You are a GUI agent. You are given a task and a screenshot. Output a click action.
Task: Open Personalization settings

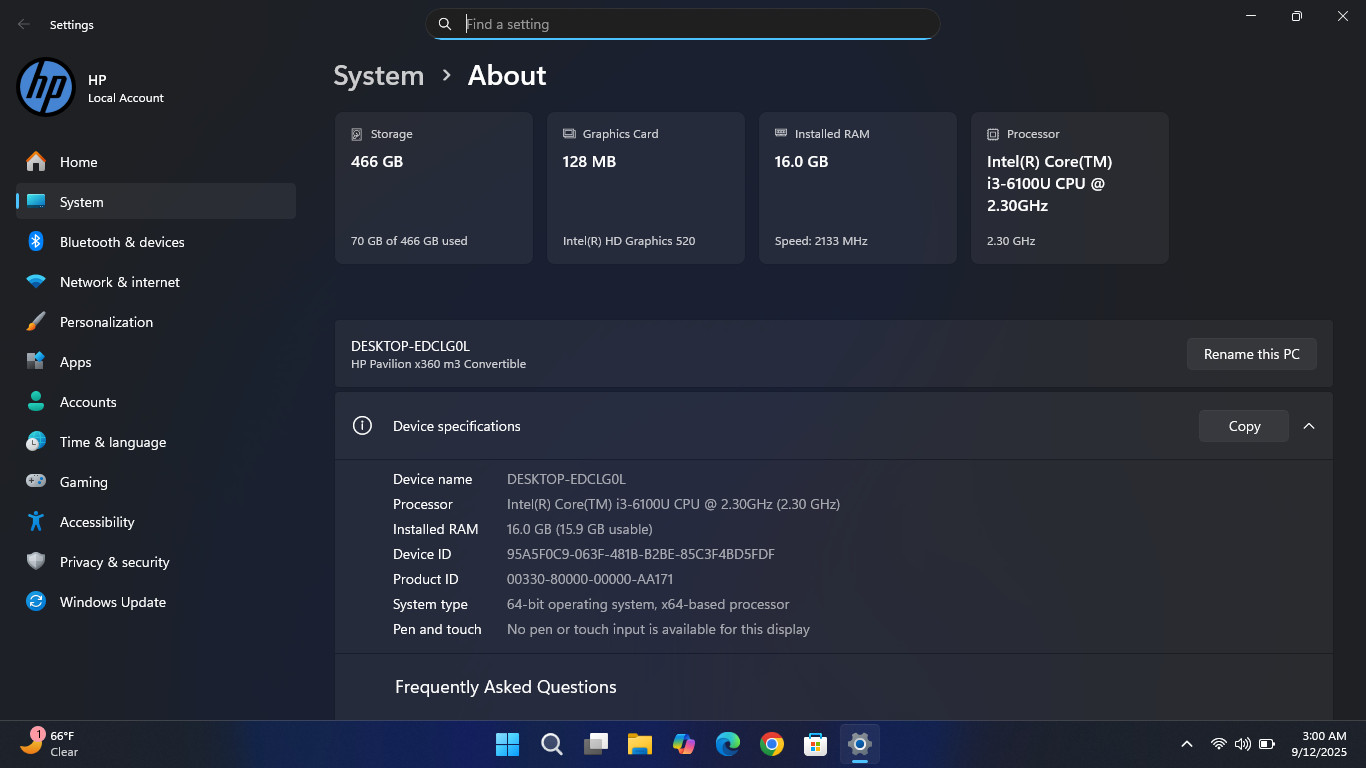(x=156, y=322)
